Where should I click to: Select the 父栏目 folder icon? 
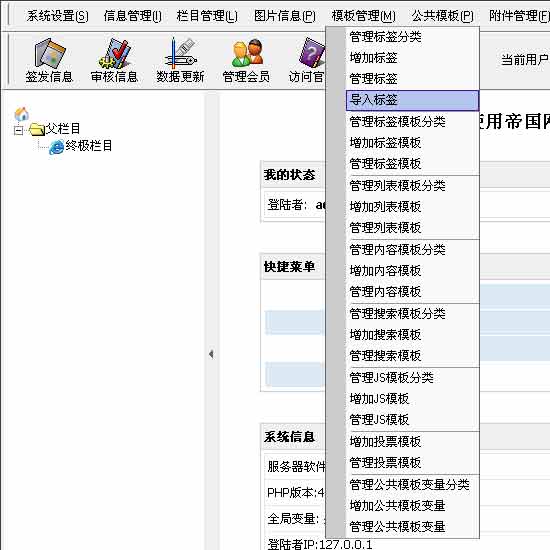(37, 129)
